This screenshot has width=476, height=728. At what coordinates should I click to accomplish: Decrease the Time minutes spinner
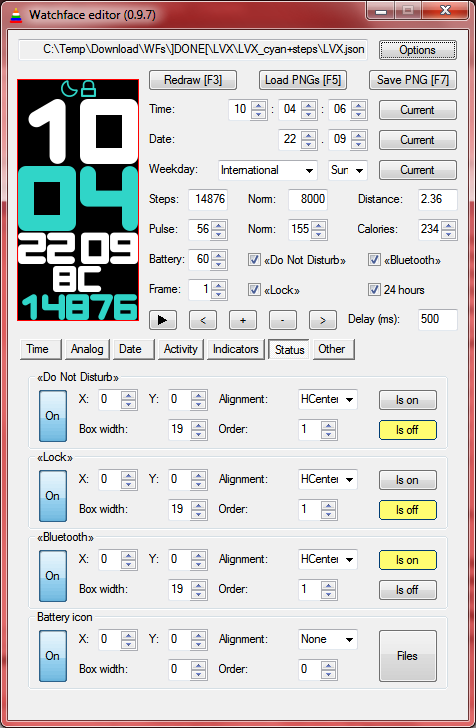[308, 115]
